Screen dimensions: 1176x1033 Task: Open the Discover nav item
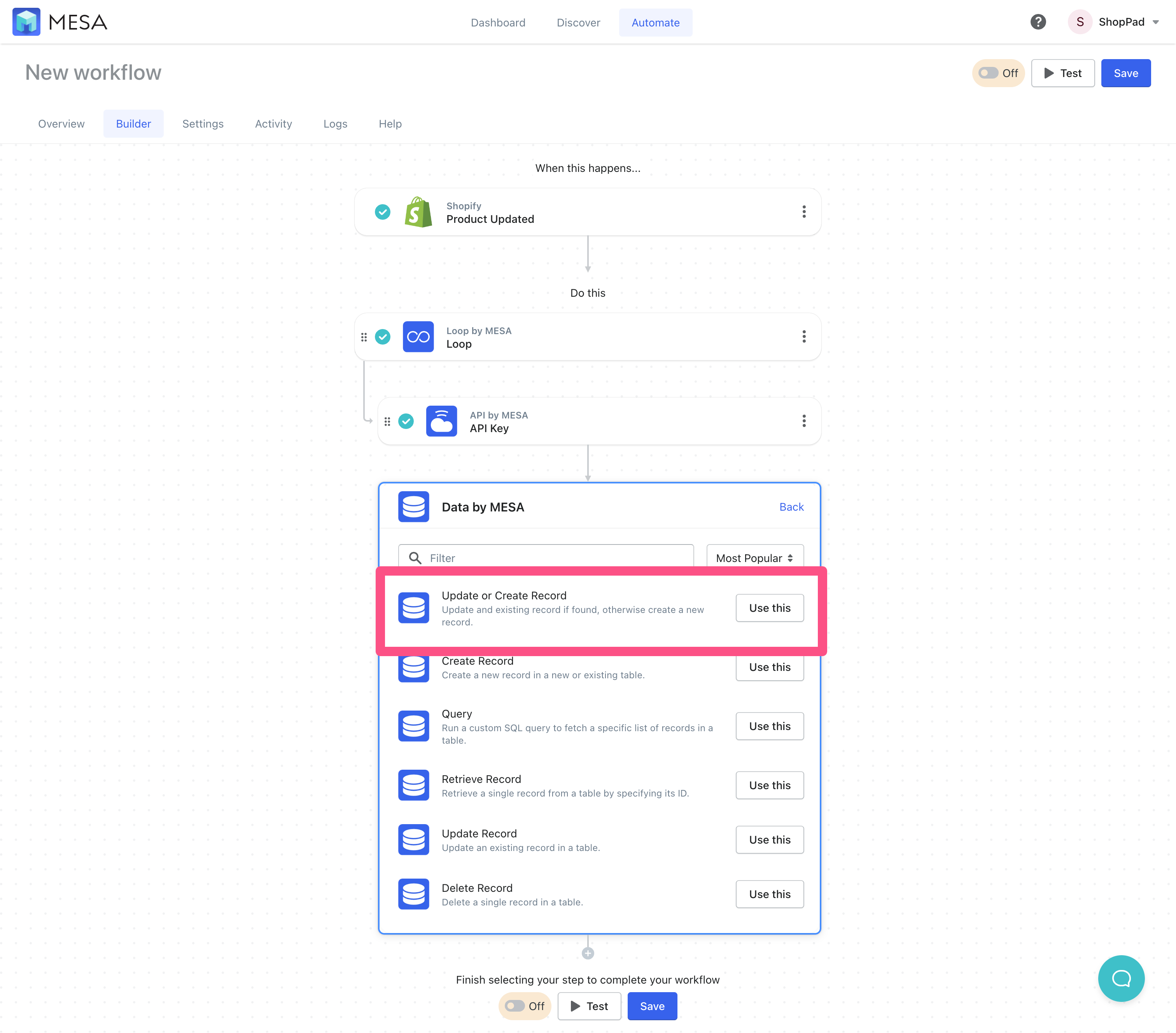coord(578,23)
